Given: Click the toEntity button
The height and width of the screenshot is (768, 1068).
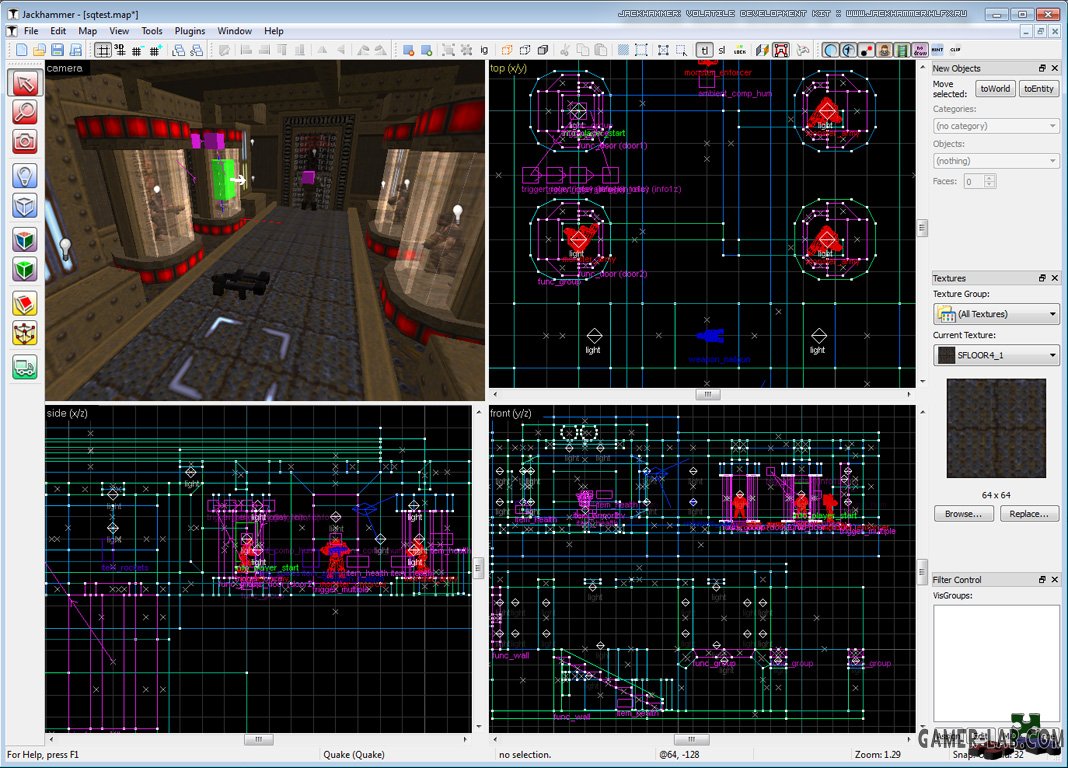Looking at the screenshot, I should pyautogui.click(x=1039, y=89).
